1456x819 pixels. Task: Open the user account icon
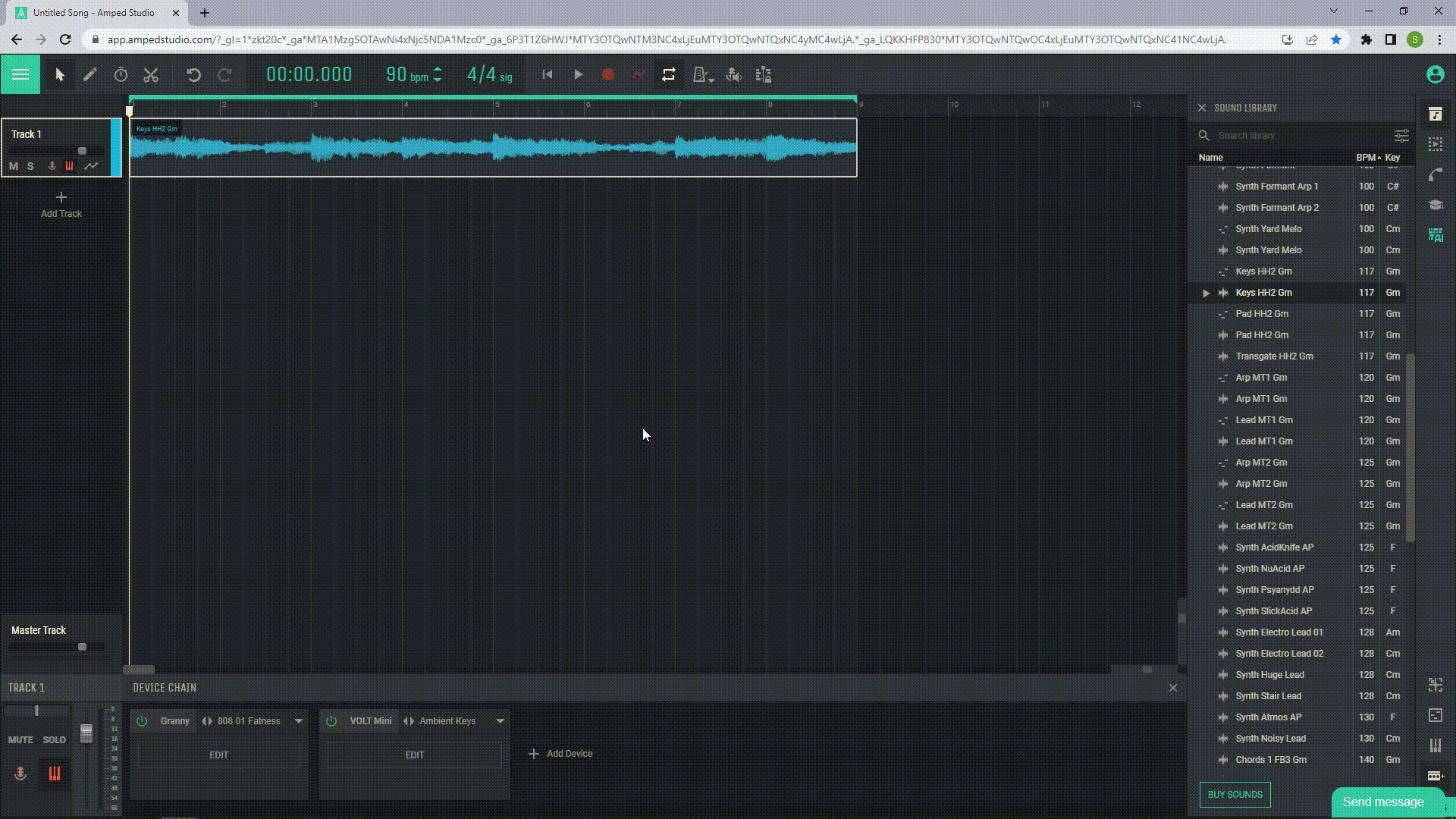(1435, 74)
